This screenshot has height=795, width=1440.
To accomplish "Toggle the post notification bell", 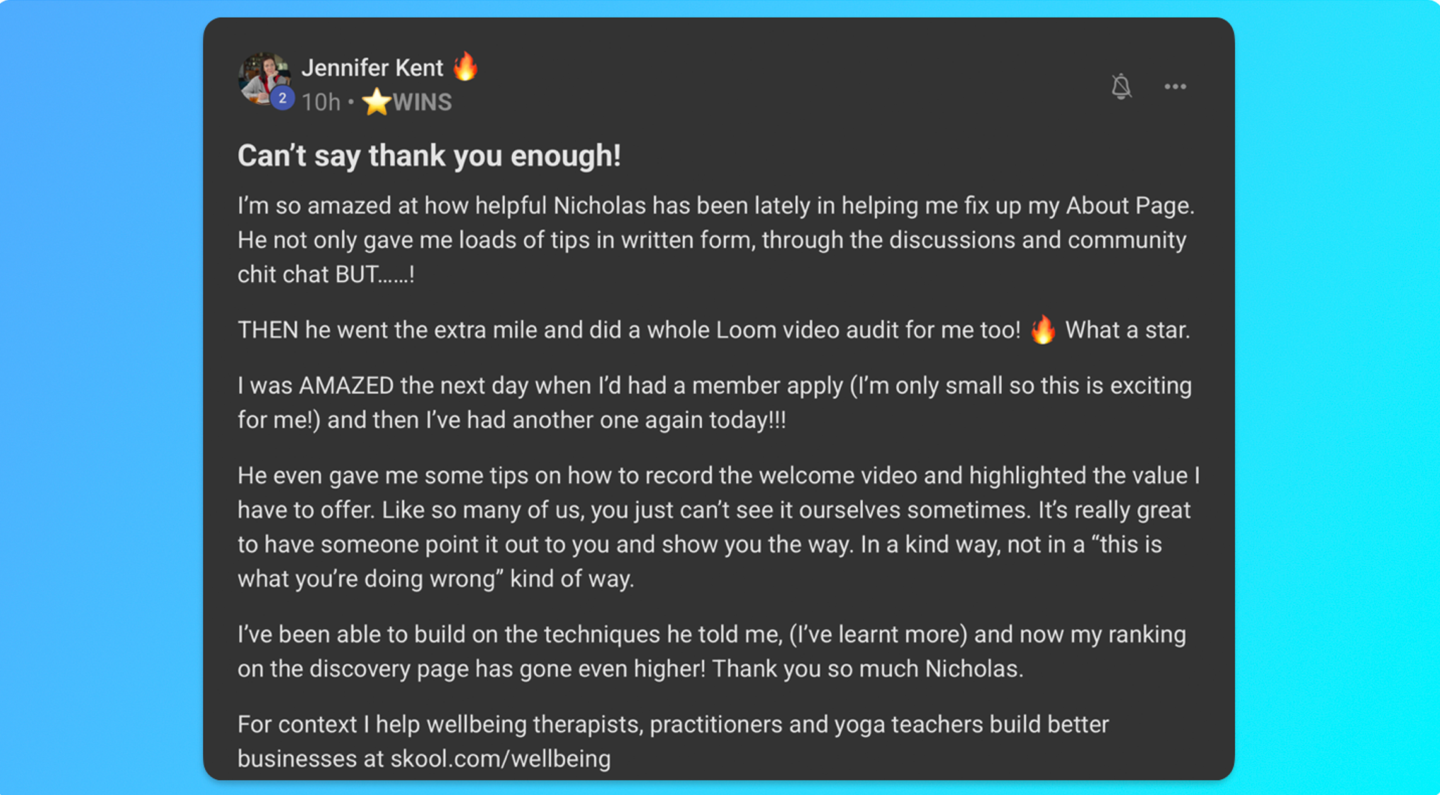I will [x=1121, y=87].
